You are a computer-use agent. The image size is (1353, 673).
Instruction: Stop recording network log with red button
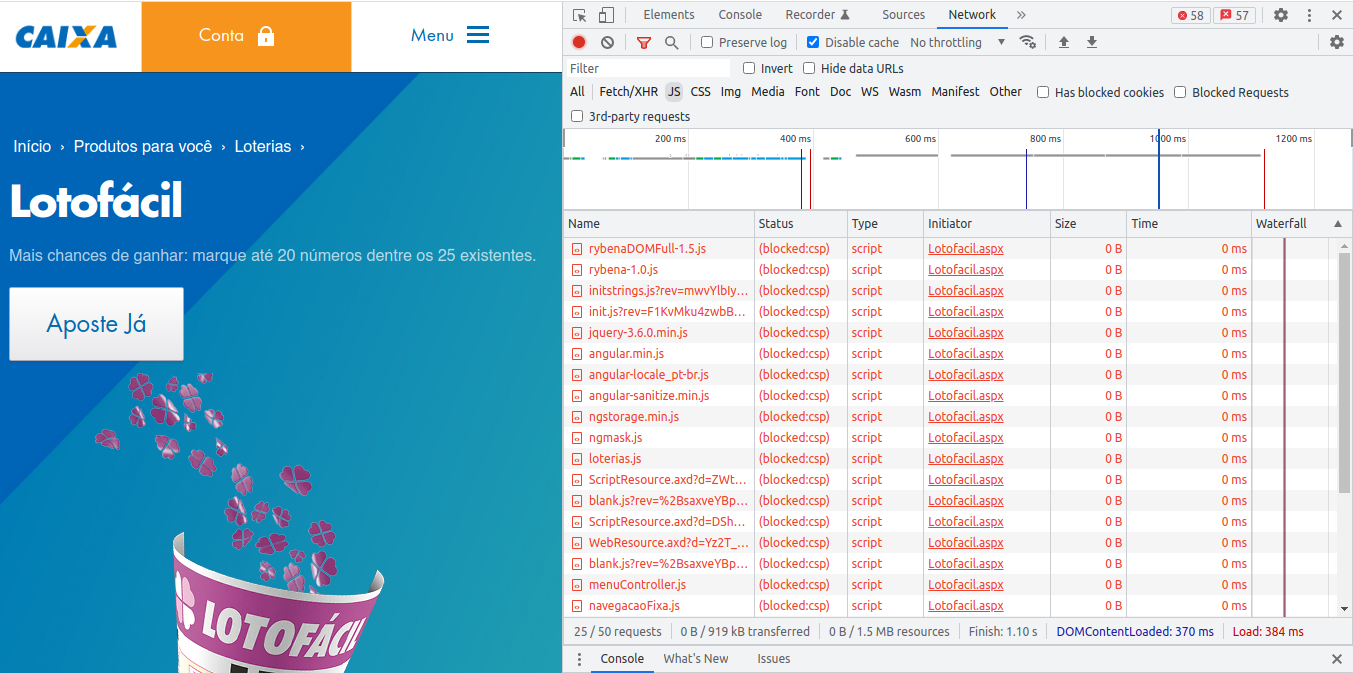click(579, 42)
